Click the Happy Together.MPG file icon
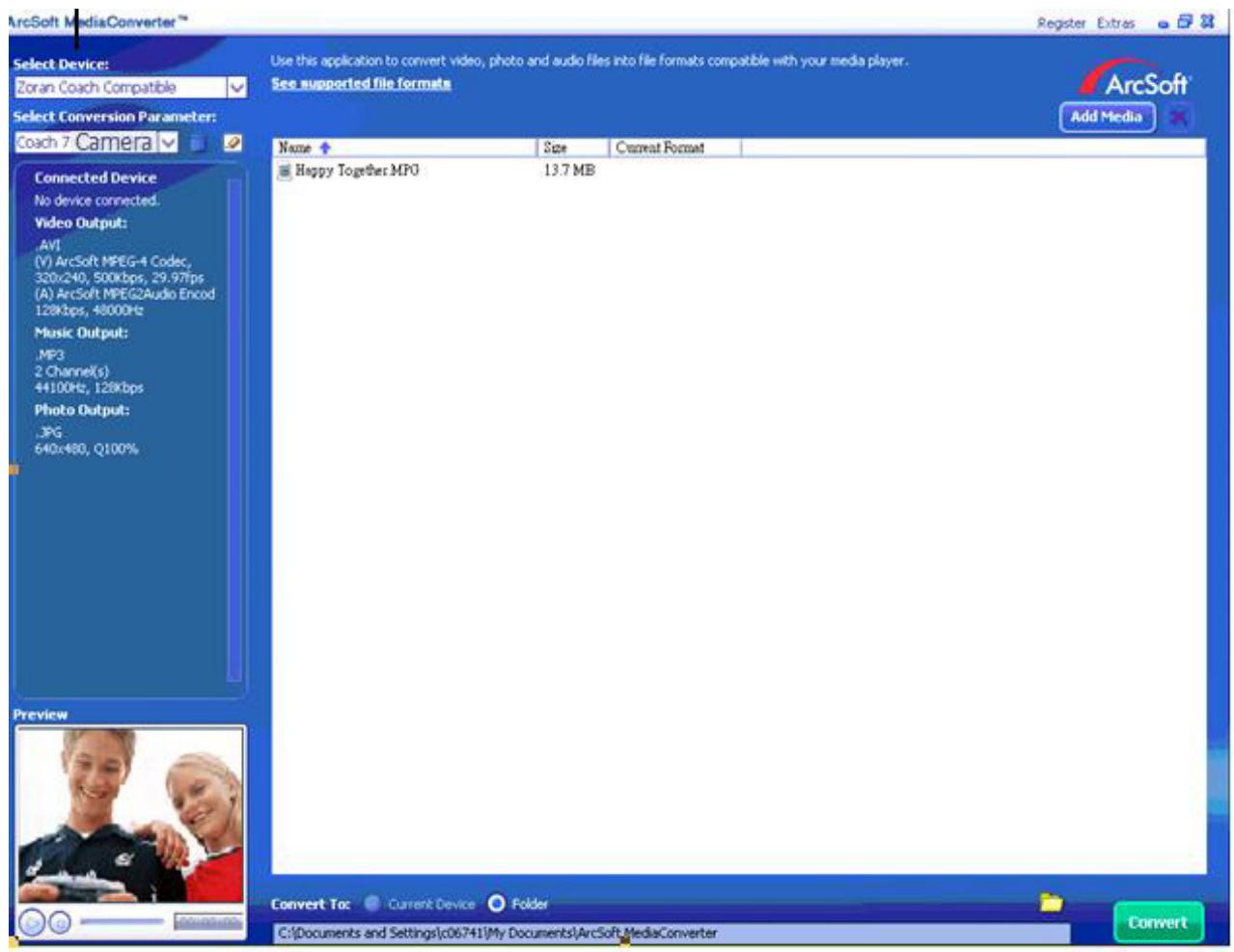The image size is (1234, 952). point(285,171)
